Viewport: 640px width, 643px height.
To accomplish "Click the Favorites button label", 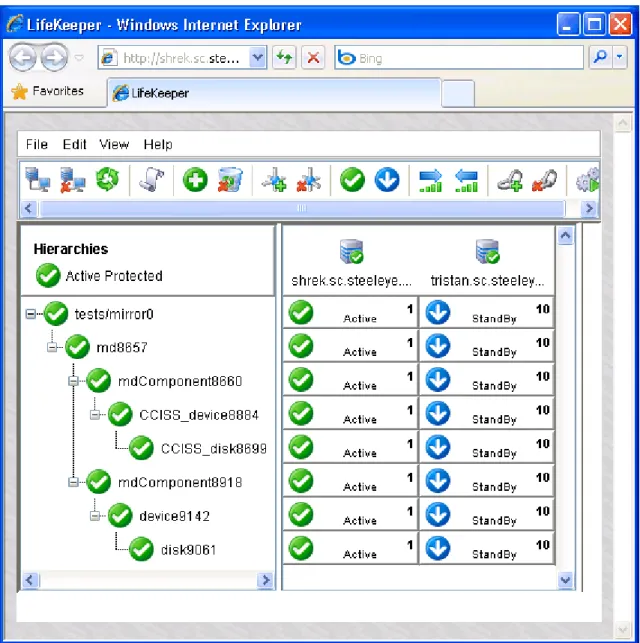I will tap(58, 91).
